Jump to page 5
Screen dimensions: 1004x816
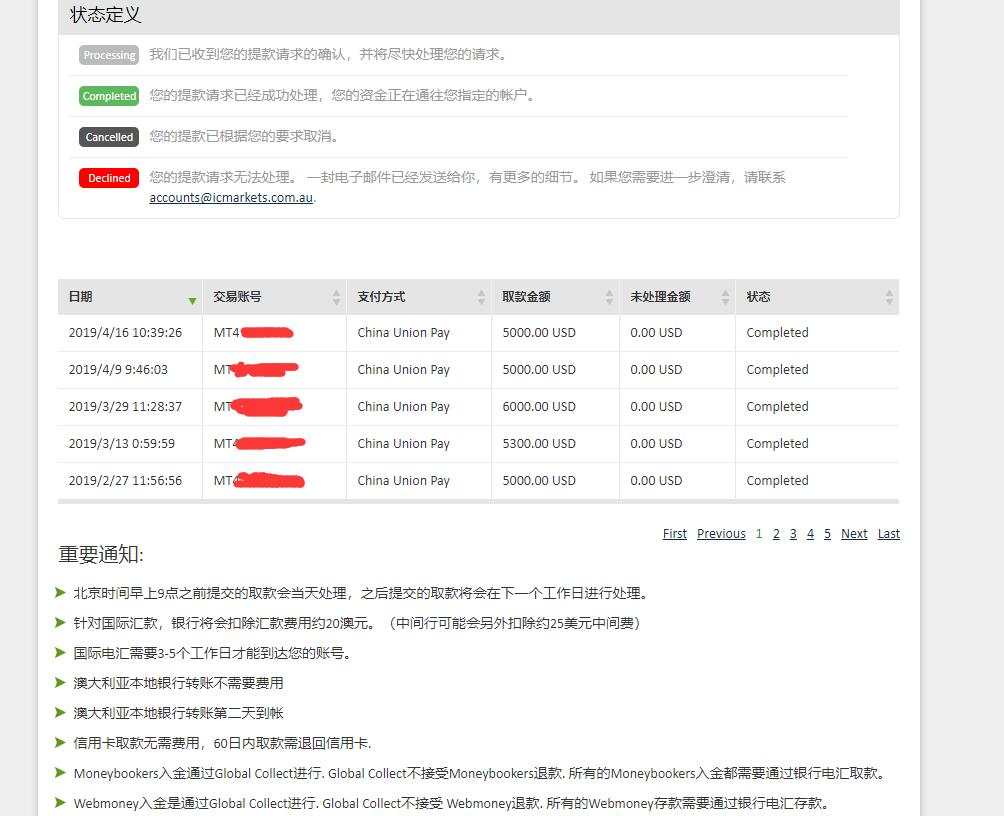pyautogui.click(x=827, y=534)
